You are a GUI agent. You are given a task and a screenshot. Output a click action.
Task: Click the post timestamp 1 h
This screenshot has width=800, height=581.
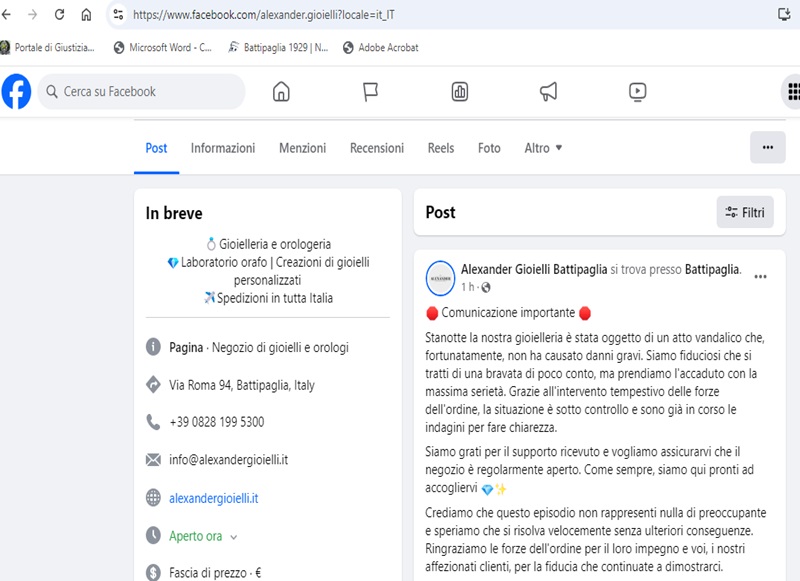(x=467, y=287)
